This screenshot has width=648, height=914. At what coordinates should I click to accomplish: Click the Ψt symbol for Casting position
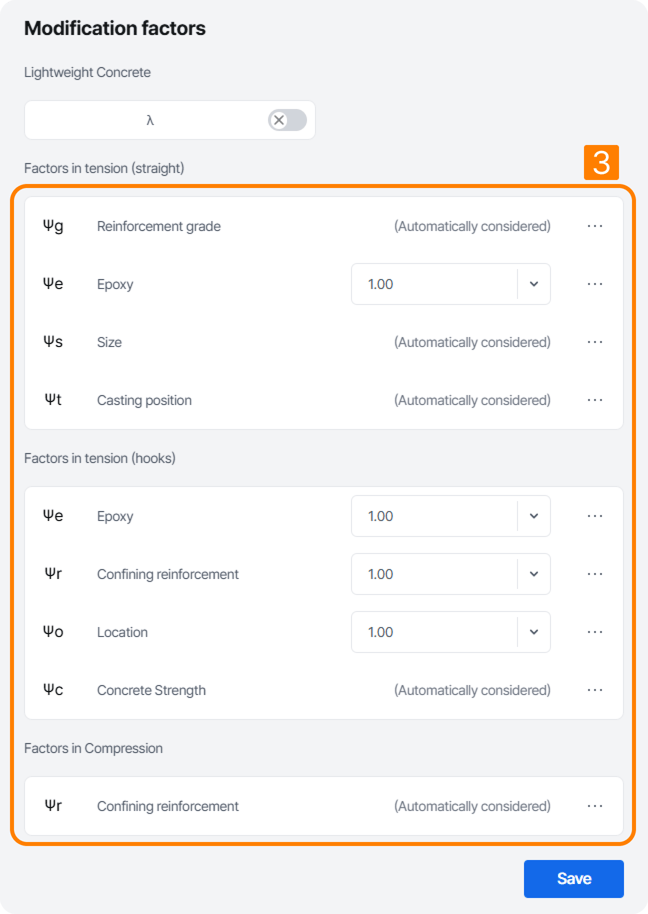tap(55, 400)
